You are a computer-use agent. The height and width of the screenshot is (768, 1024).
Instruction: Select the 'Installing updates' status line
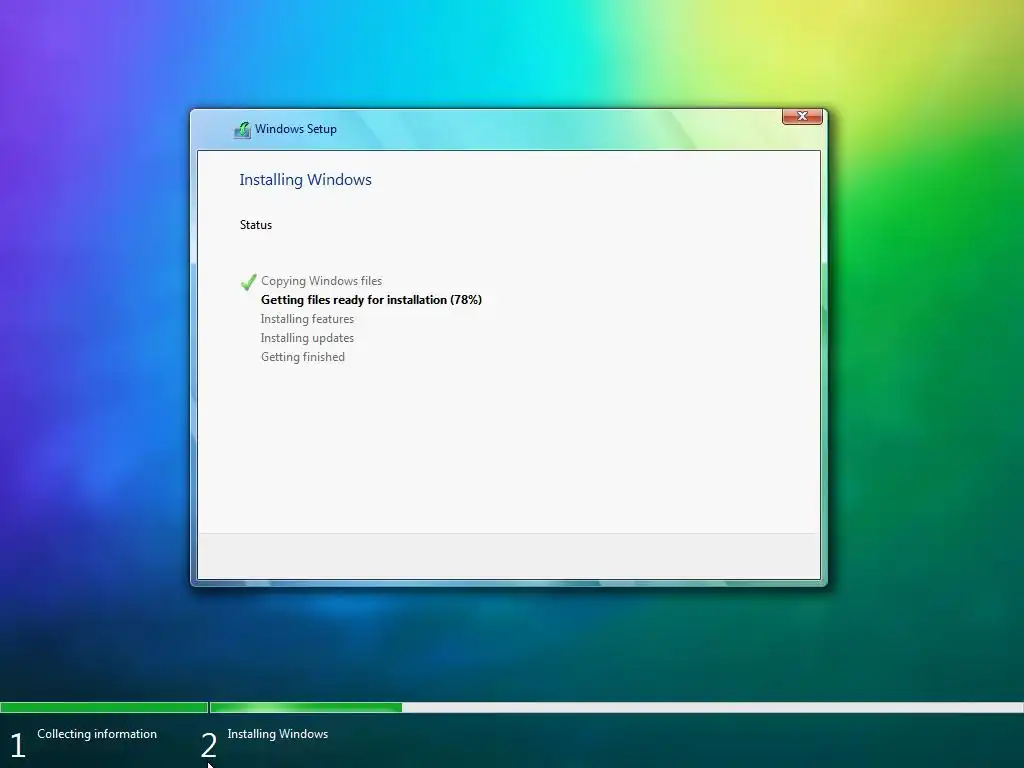[307, 338]
